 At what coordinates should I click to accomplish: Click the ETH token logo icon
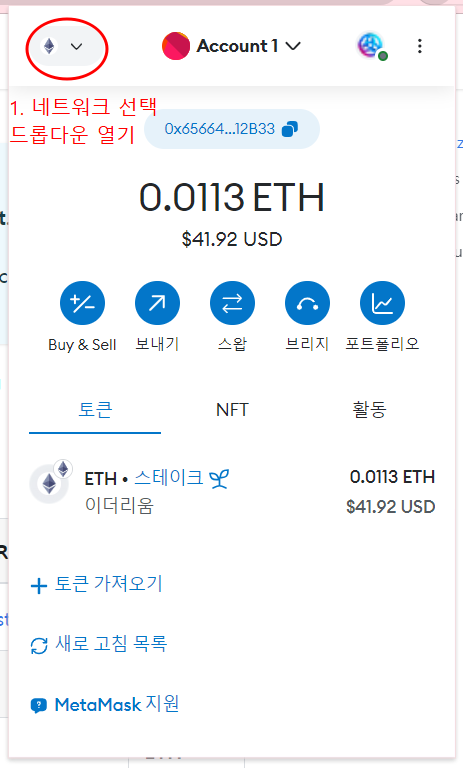tap(49, 484)
